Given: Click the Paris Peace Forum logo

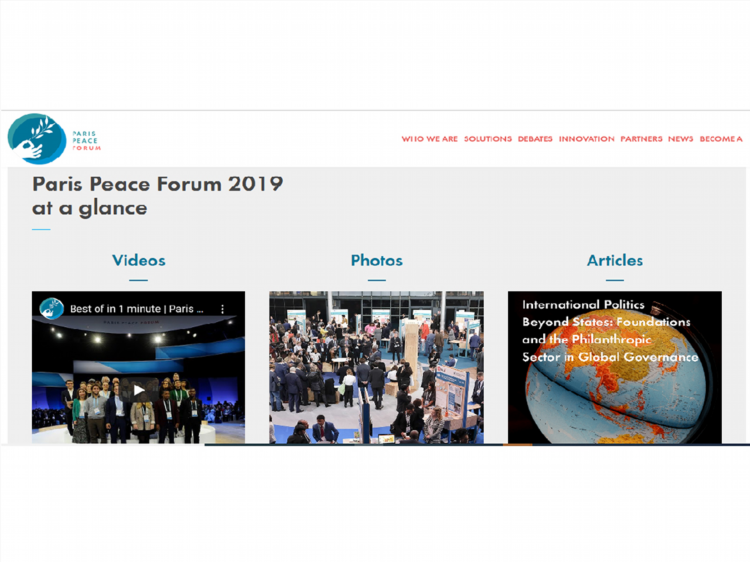Looking at the screenshot, I should [54, 139].
